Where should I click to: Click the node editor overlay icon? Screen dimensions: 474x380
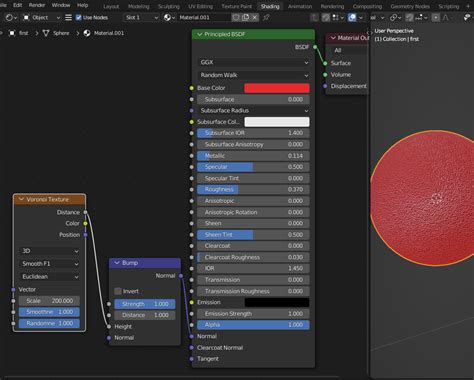point(352,17)
